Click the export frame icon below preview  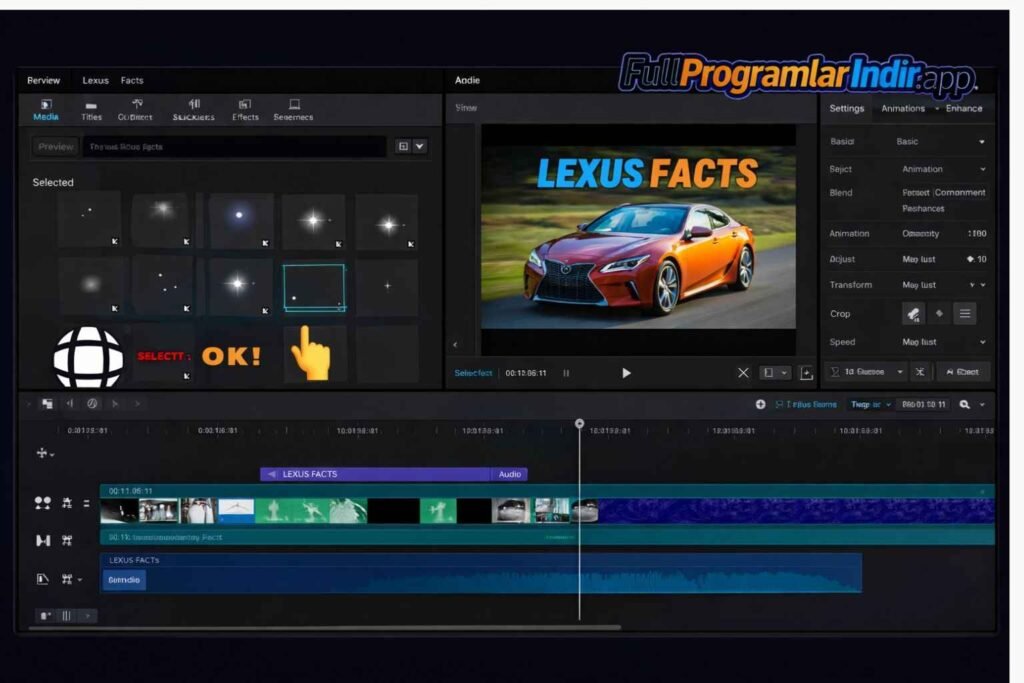(806, 373)
